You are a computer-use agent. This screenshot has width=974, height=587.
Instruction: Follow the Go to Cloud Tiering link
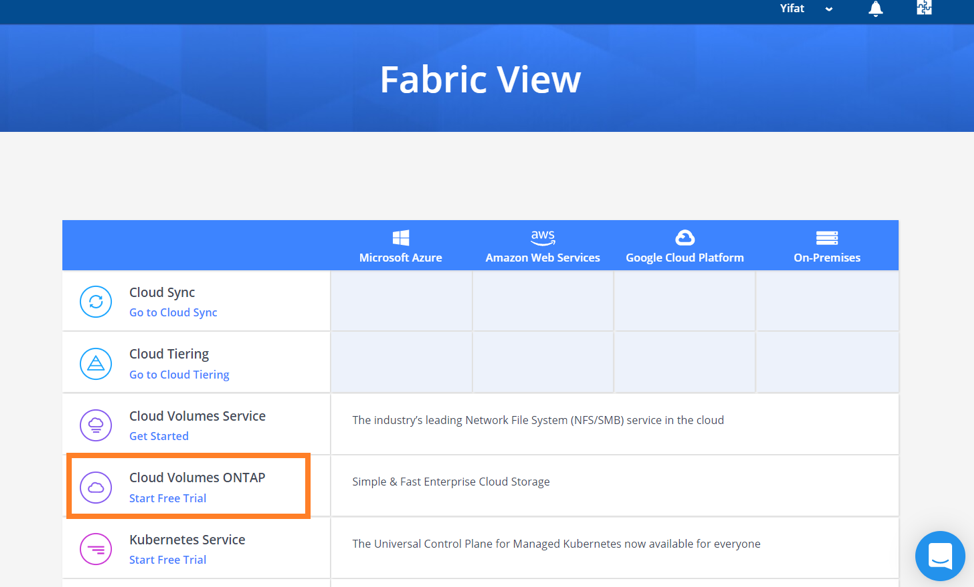[x=179, y=375]
